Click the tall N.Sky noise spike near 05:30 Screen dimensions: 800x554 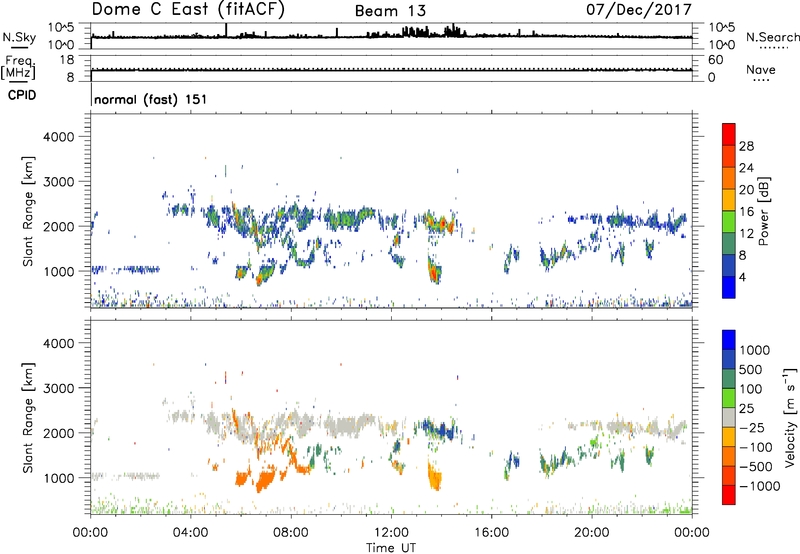click(226, 30)
